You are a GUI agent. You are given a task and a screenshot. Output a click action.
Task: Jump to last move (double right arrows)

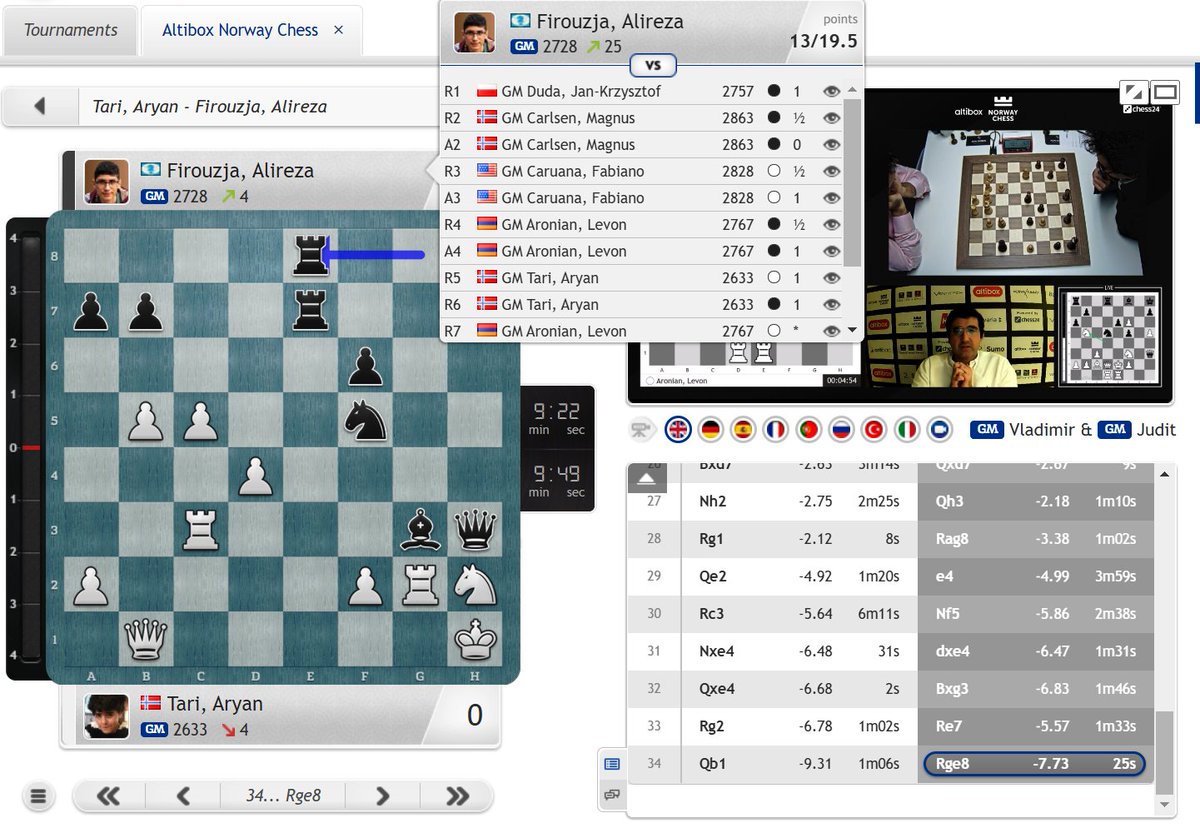click(x=457, y=796)
